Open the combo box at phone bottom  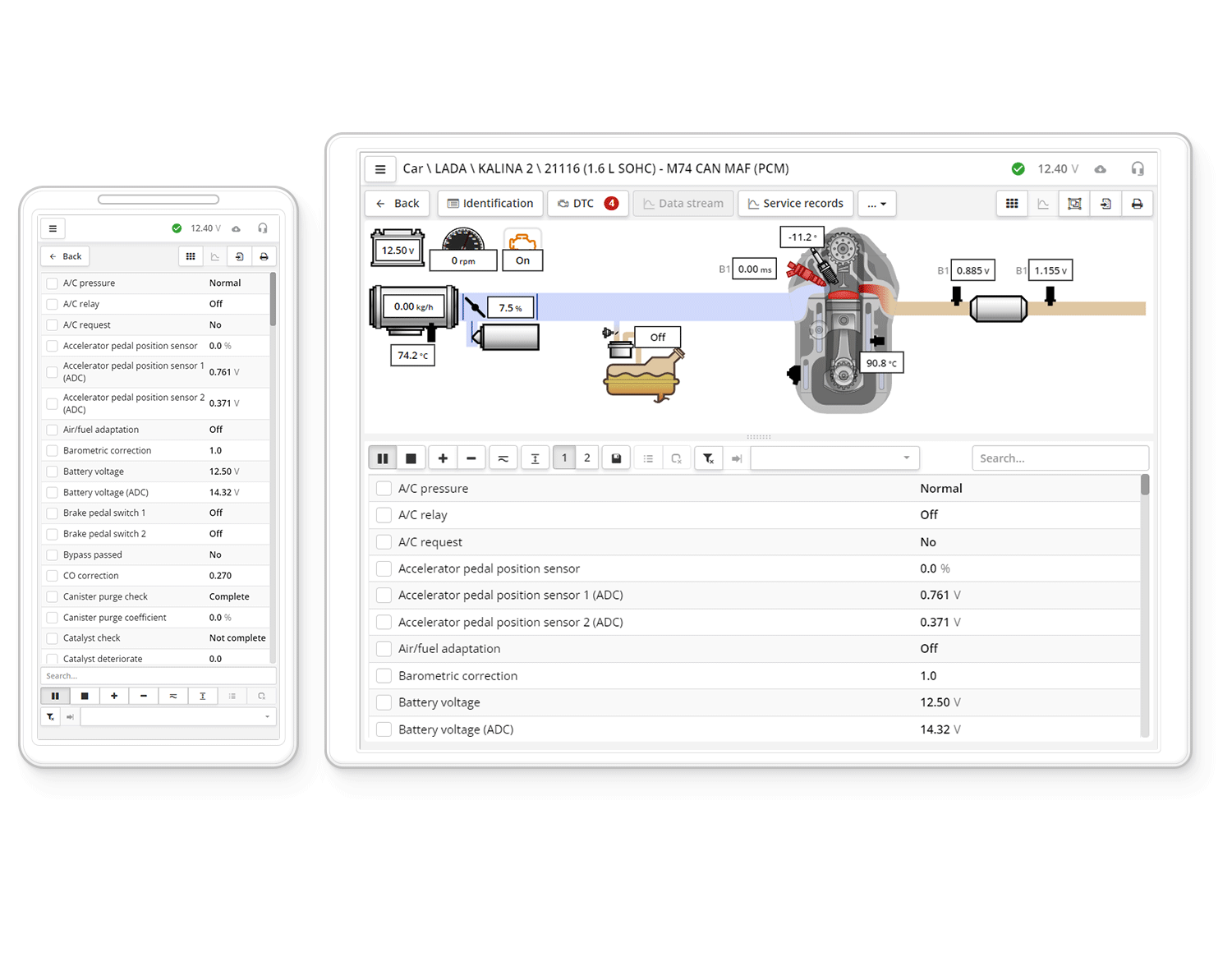pos(178,717)
